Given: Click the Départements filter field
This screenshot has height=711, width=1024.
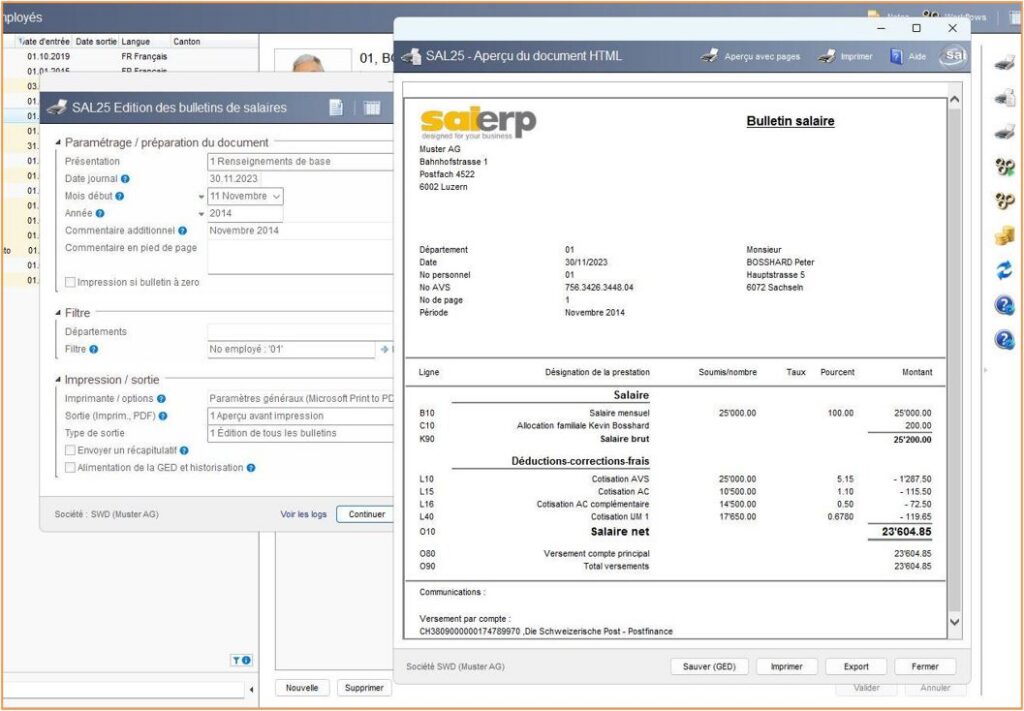Looking at the screenshot, I should (x=300, y=332).
